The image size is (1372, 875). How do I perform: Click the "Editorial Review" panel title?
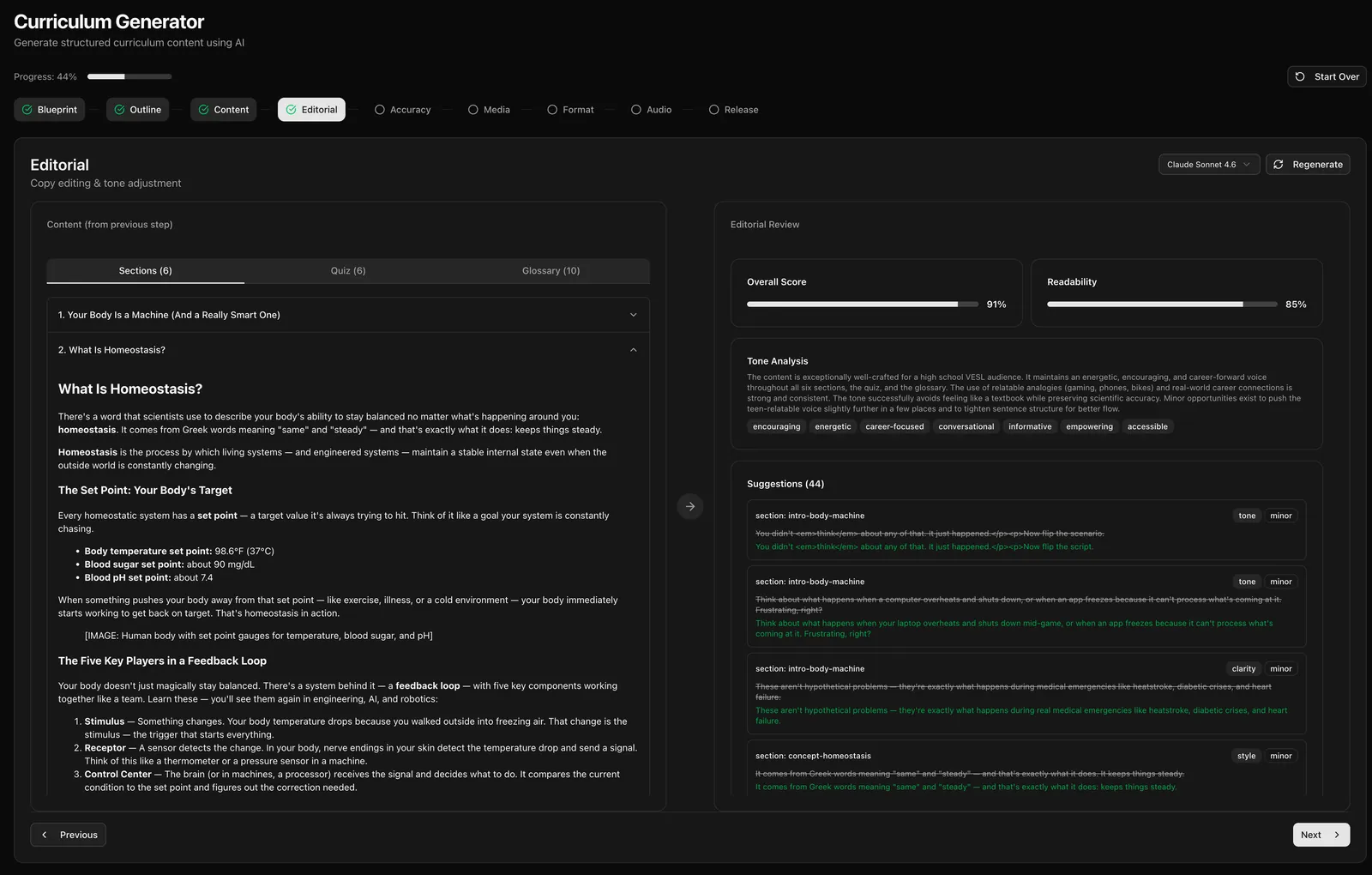pos(765,225)
